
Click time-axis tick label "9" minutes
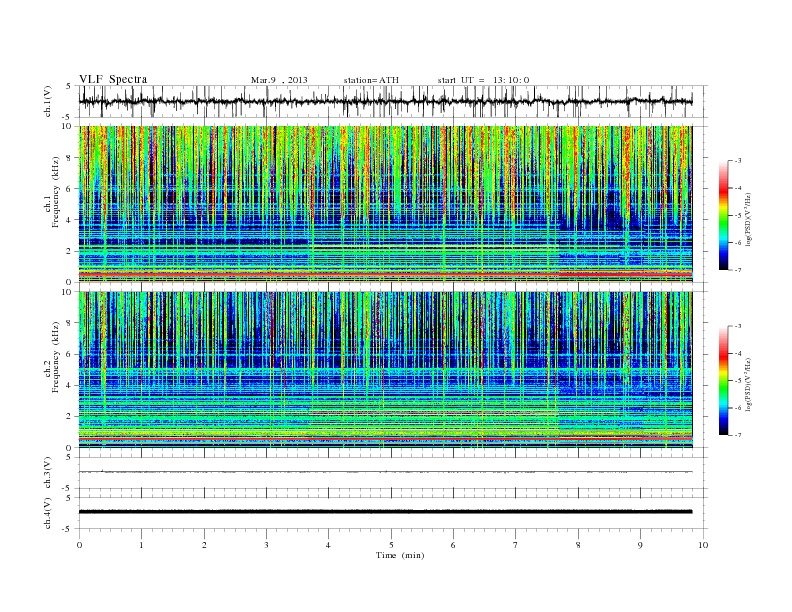pyautogui.click(x=640, y=545)
